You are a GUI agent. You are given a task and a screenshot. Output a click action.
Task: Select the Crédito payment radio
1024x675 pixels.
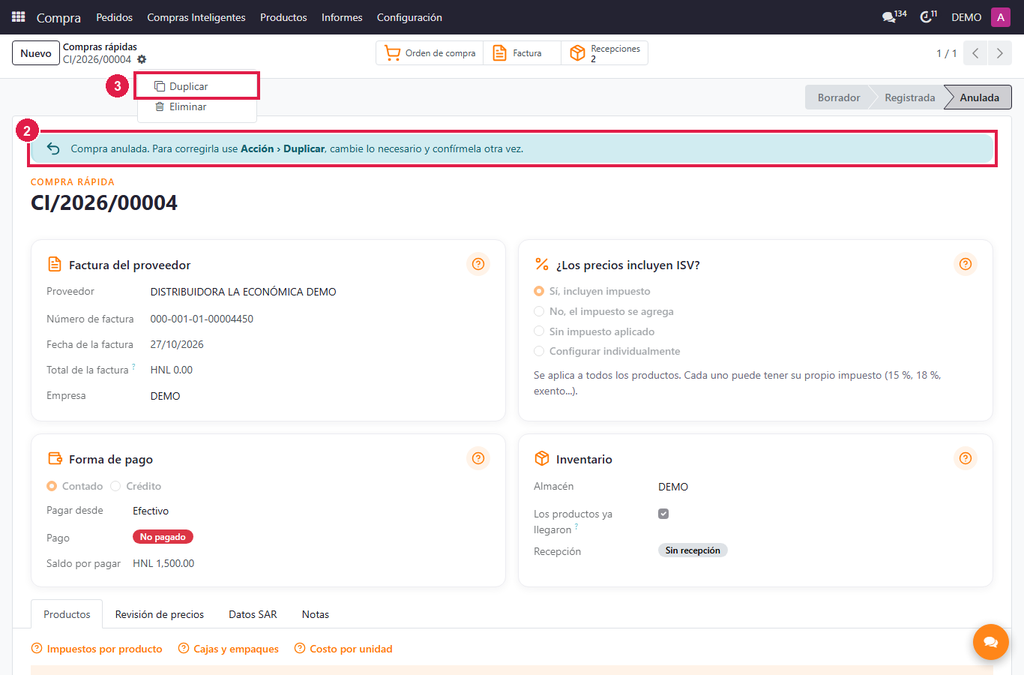tap(116, 486)
